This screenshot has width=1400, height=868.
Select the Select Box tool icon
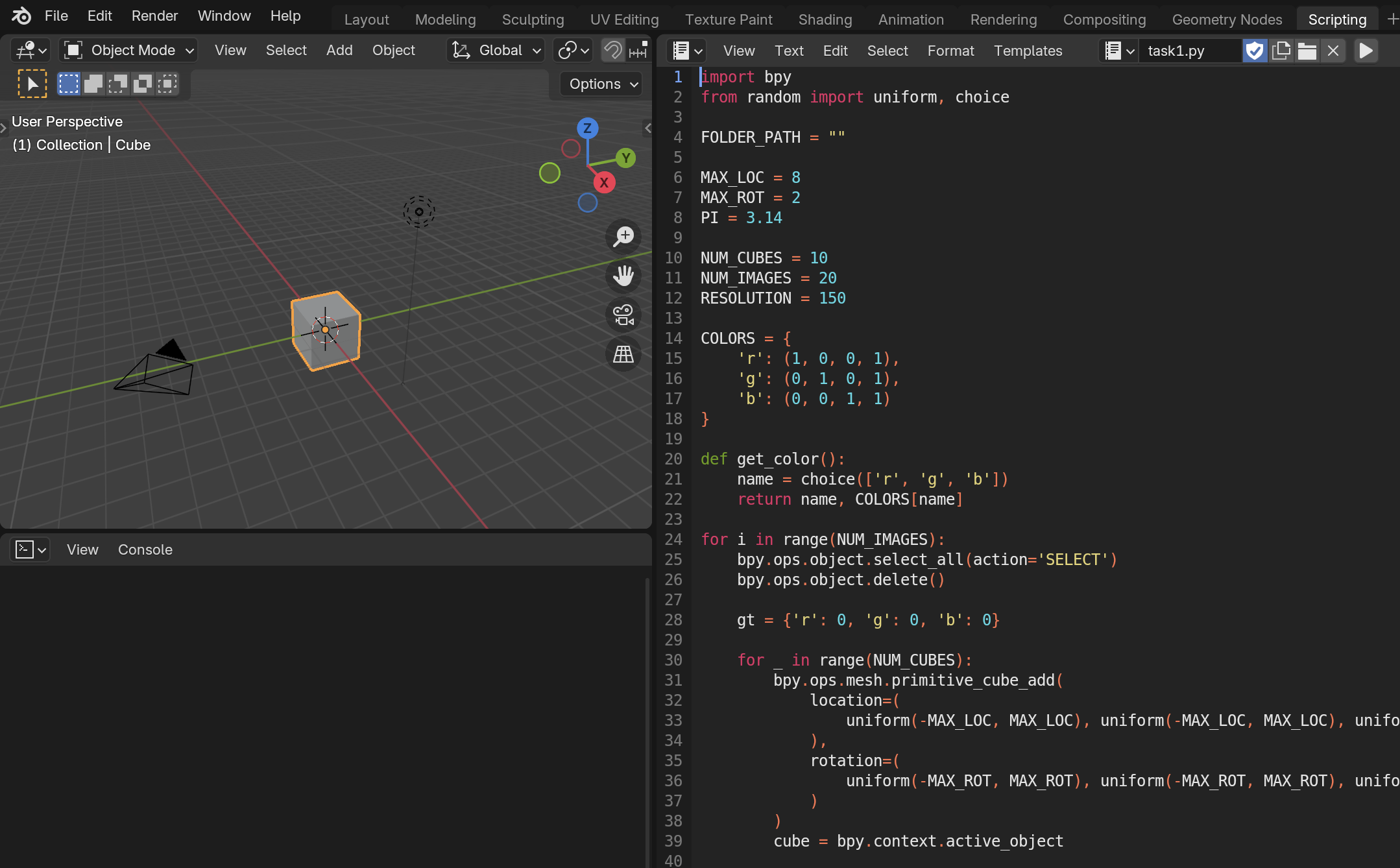(x=32, y=84)
